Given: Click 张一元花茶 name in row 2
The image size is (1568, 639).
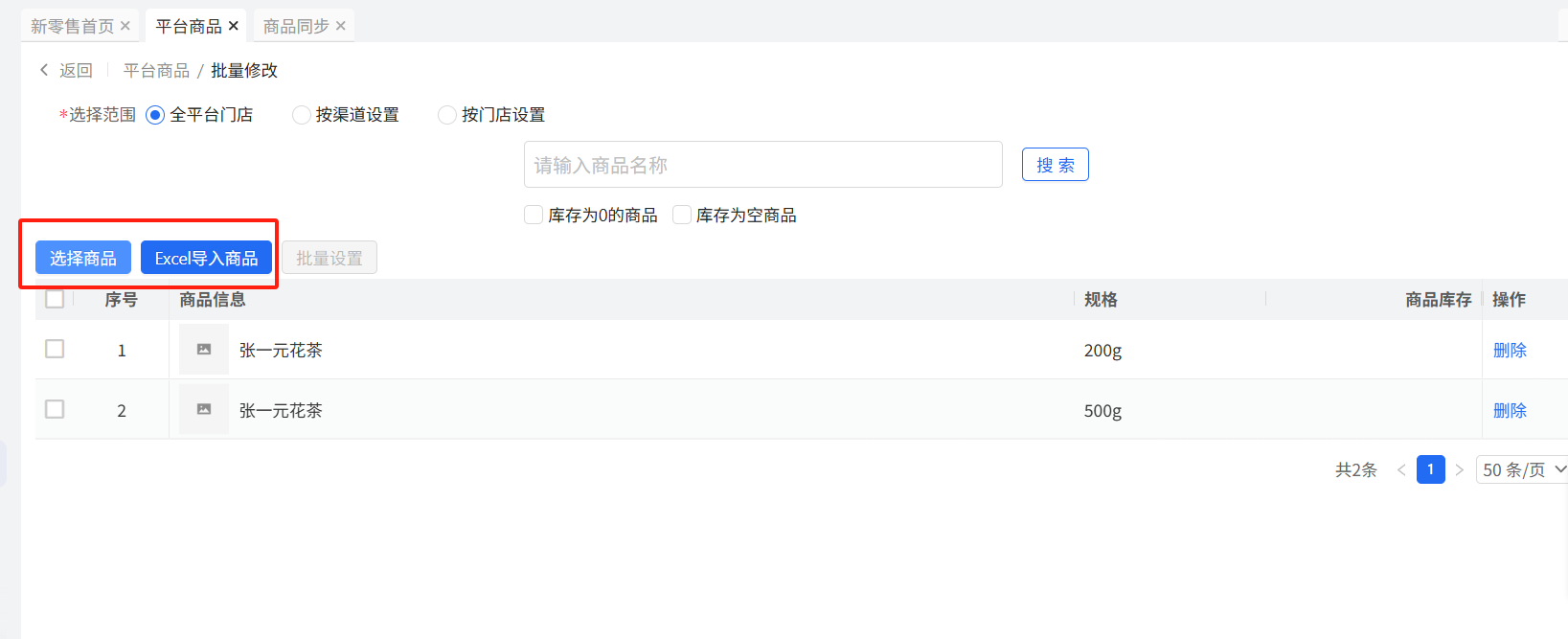Looking at the screenshot, I should pyautogui.click(x=281, y=410).
